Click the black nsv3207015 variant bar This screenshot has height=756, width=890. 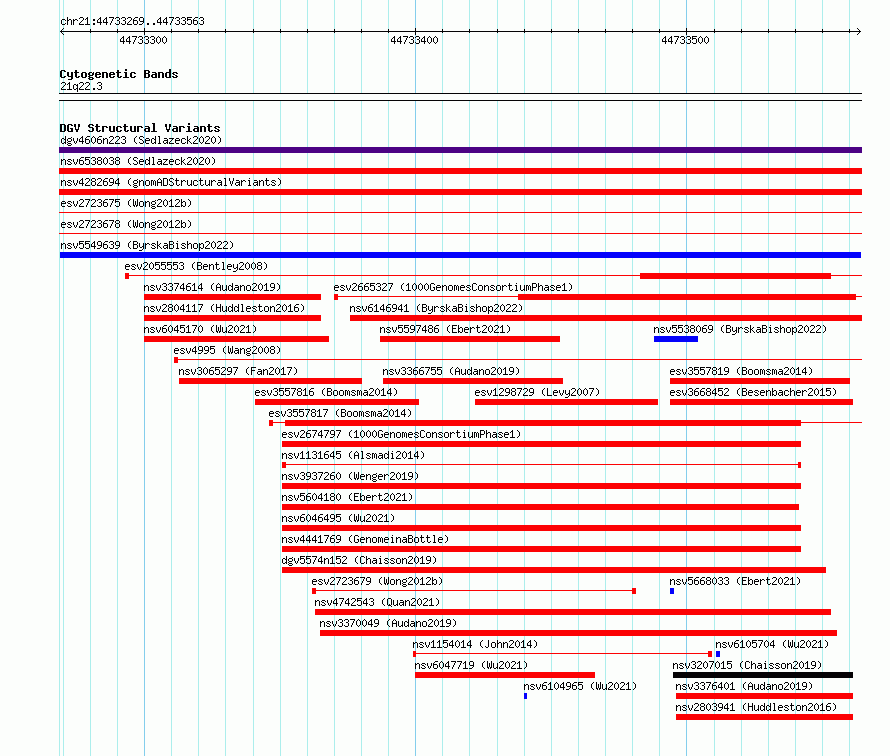[x=763, y=675]
